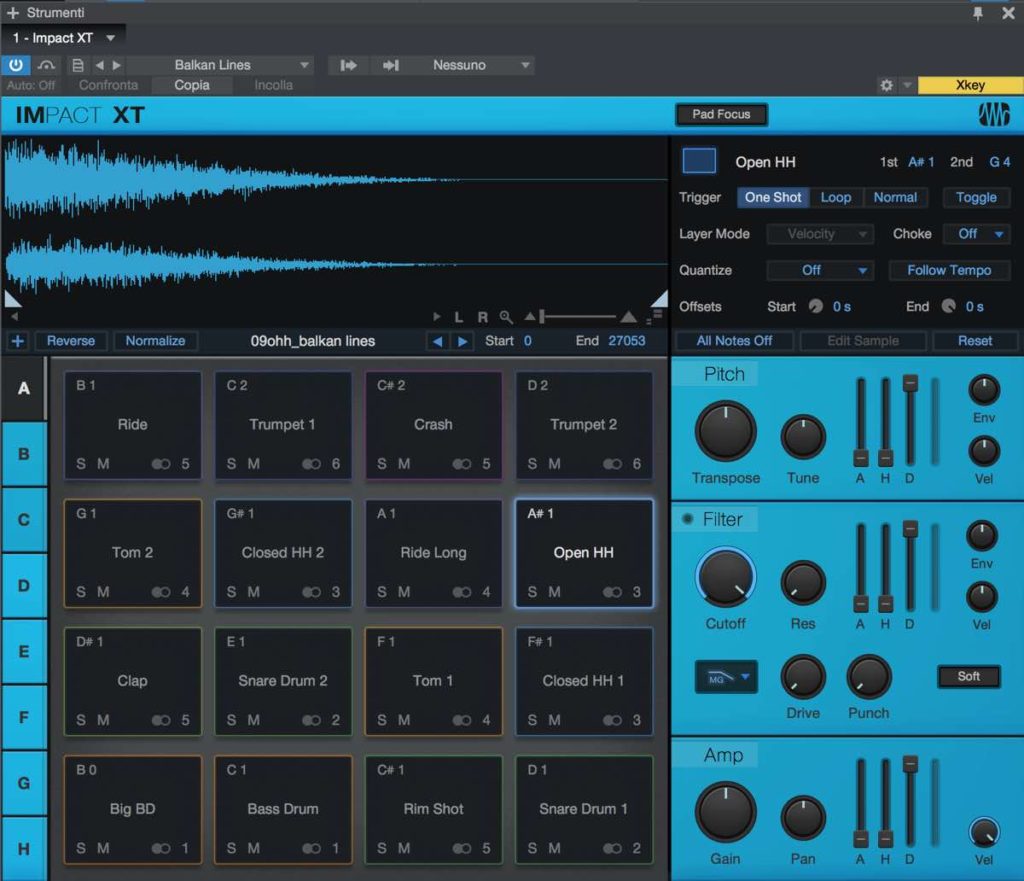Expand the 1 - Impact XT instrument dropdown
This screenshot has height=881, width=1024.
point(63,38)
